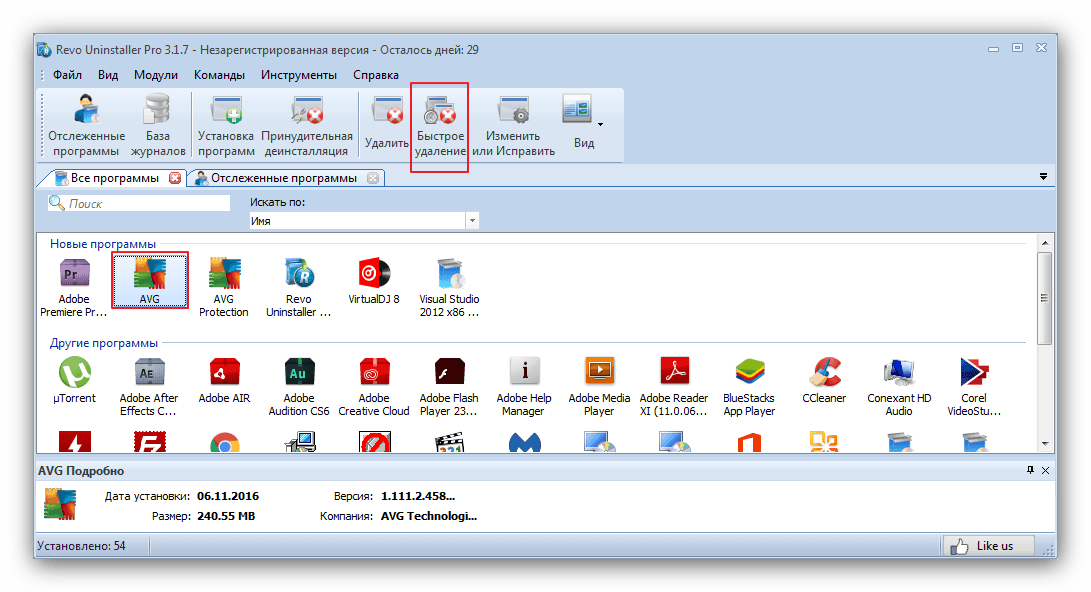
Task: Click Установлено: 54 in status bar
Action: 81,546
